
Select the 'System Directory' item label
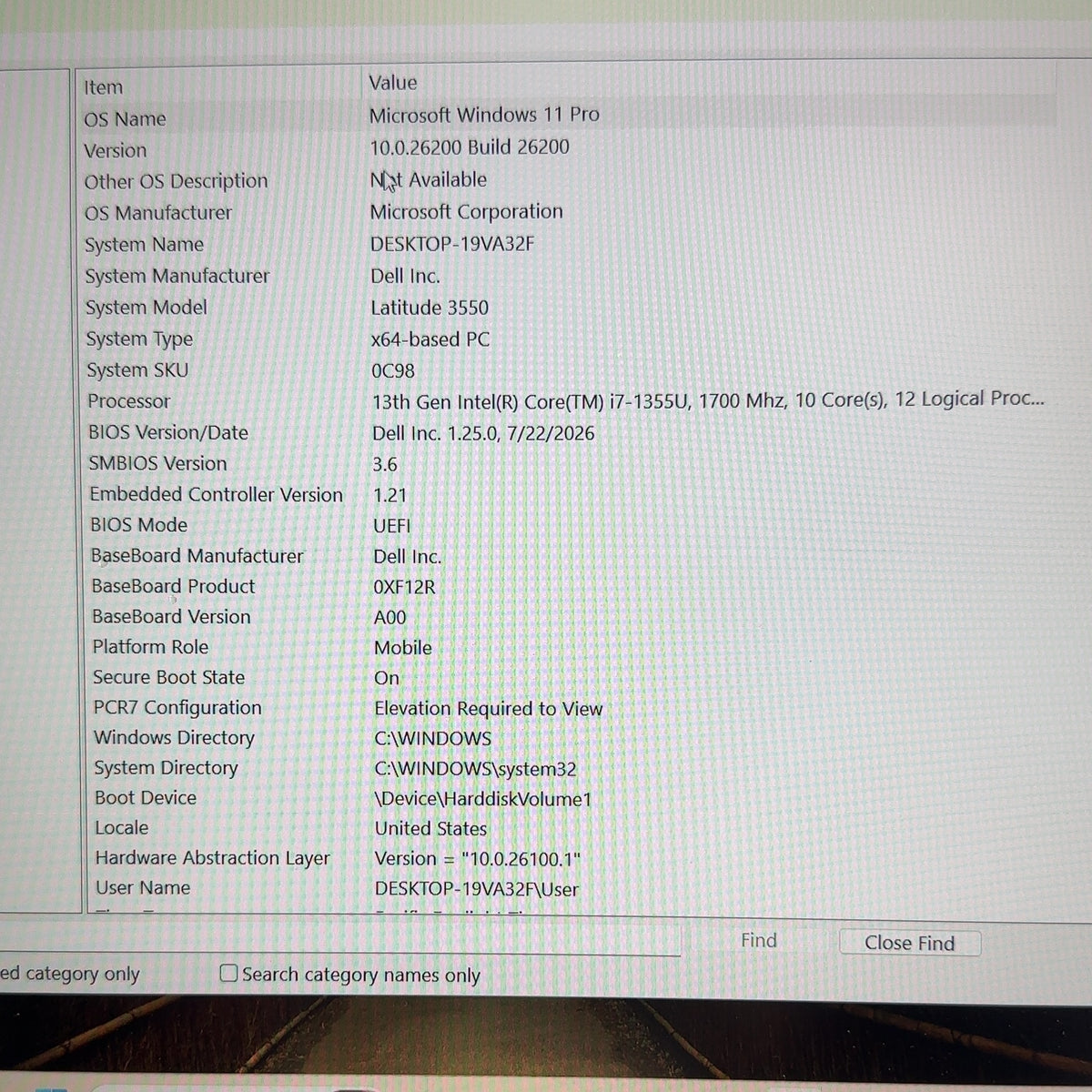(x=166, y=768)
